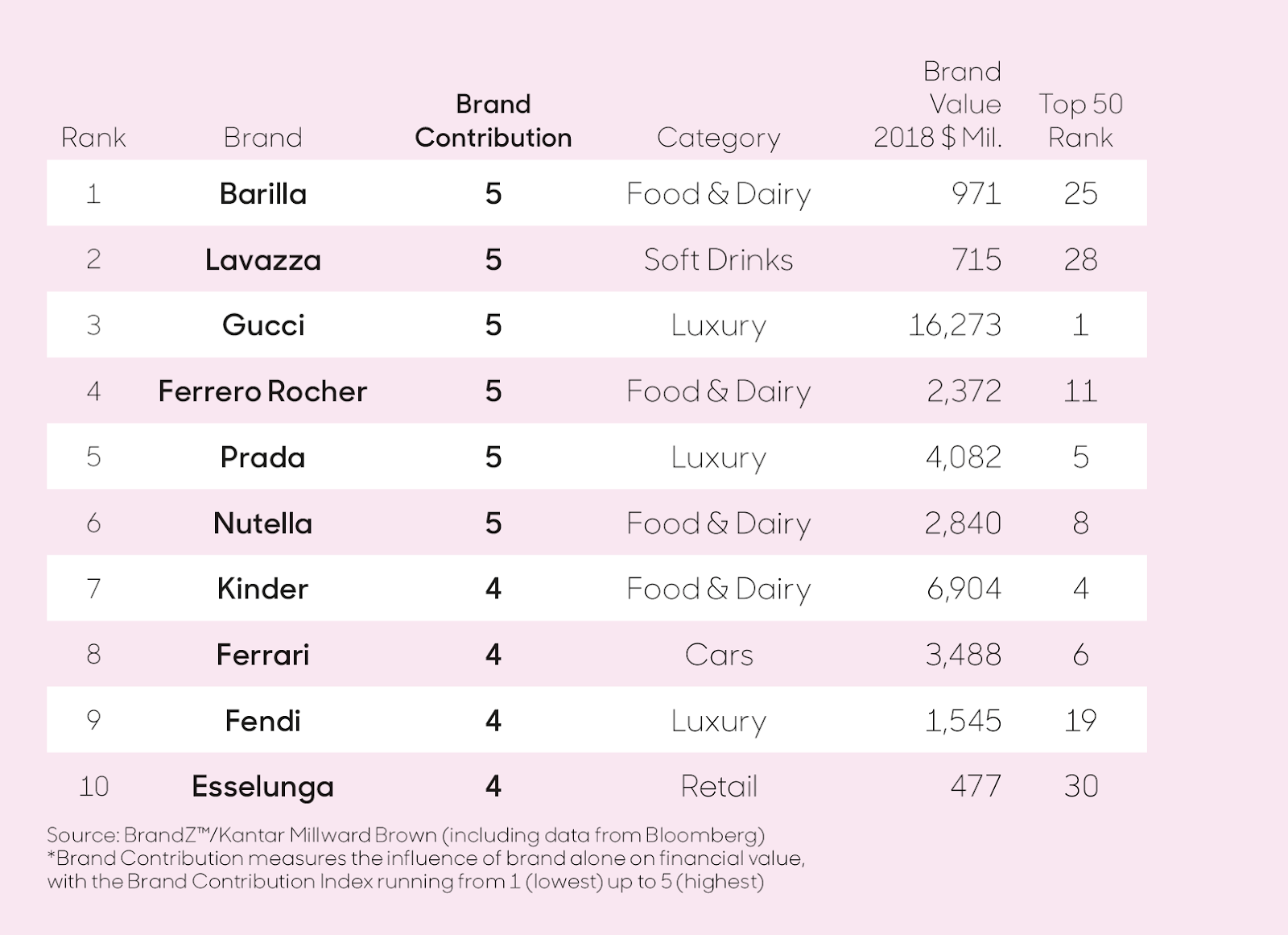
Task: Select Kinder's Food & Dairy category
Action: (718, 590)
